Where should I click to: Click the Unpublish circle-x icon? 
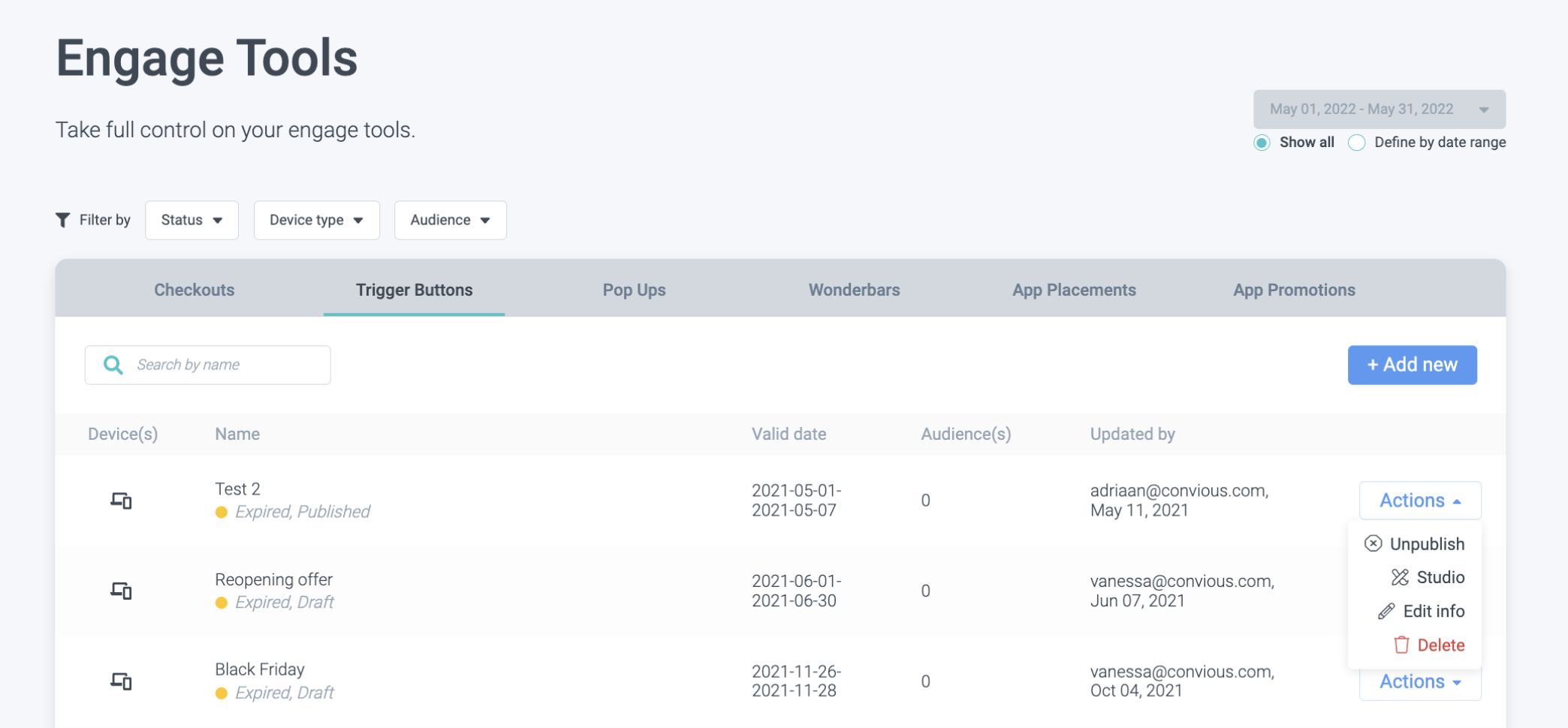[1373, 543]
